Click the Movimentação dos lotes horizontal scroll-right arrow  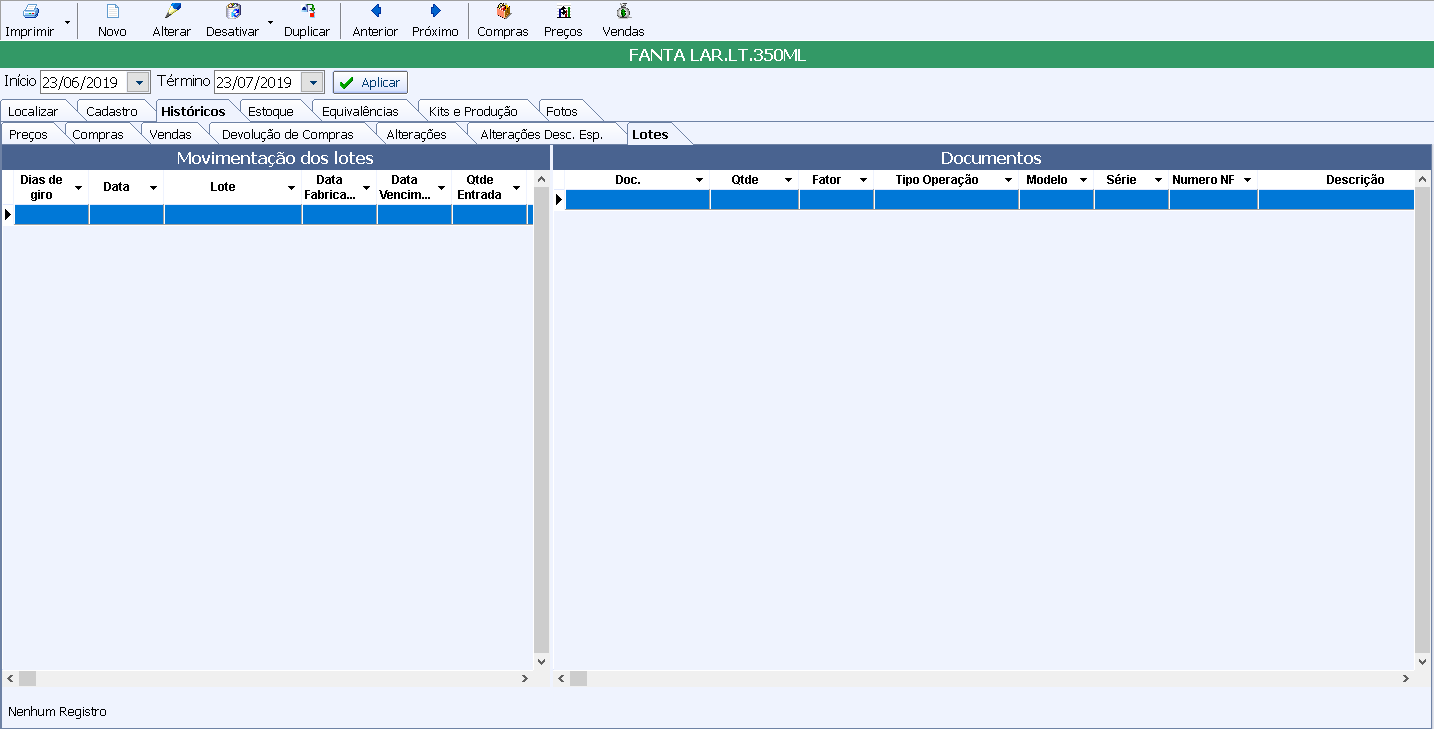(x=525, y=678)
